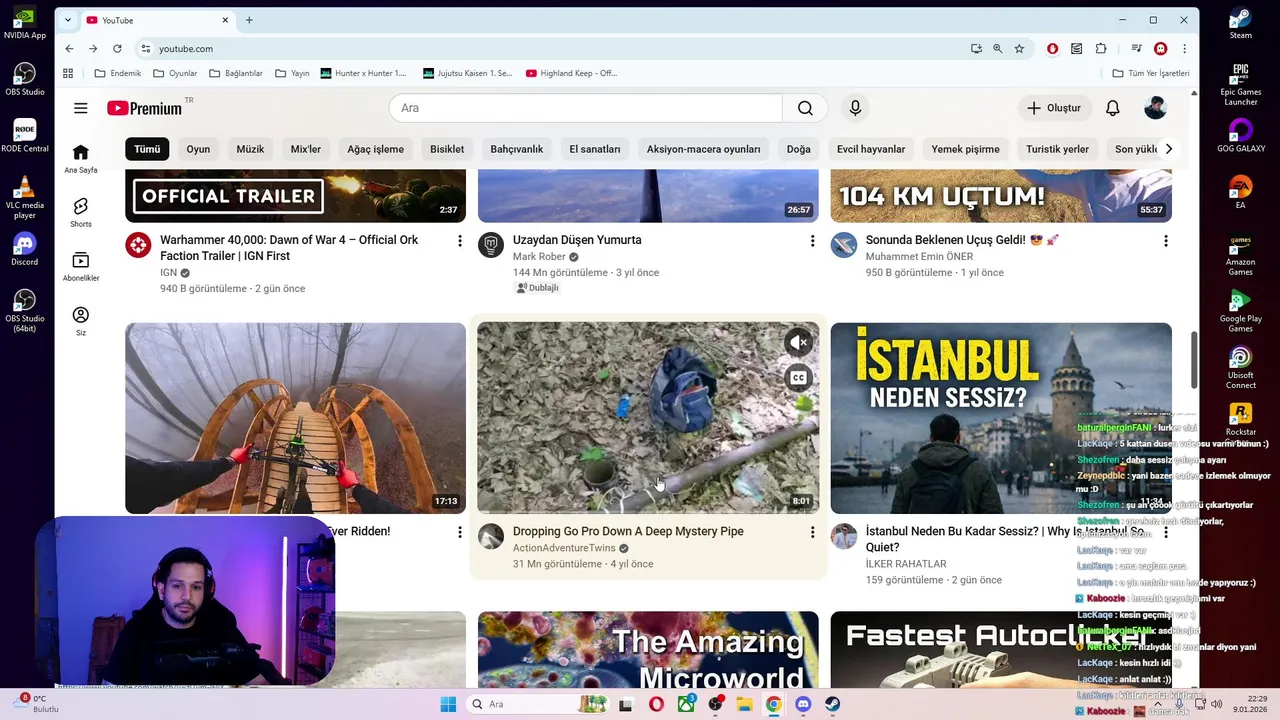Reload the page in Chrome
The height and width of the screenshot is (720, 1280).
pyautogui.click(x=117, y=48)
